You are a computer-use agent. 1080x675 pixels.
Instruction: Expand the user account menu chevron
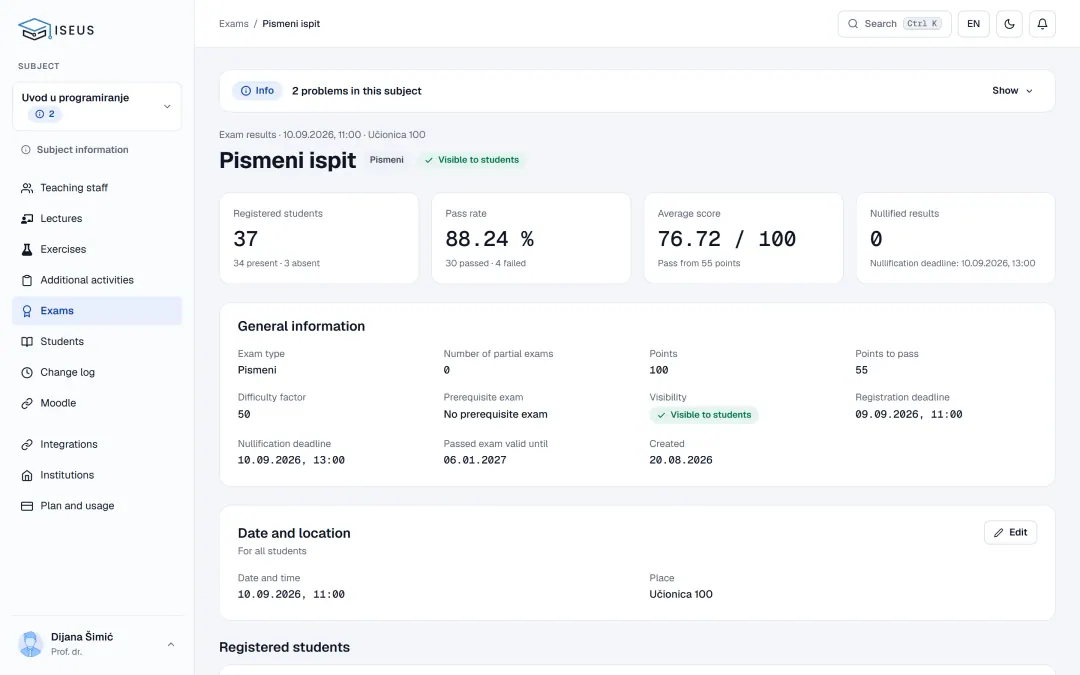pyautogui.click(x=171, y=645)
